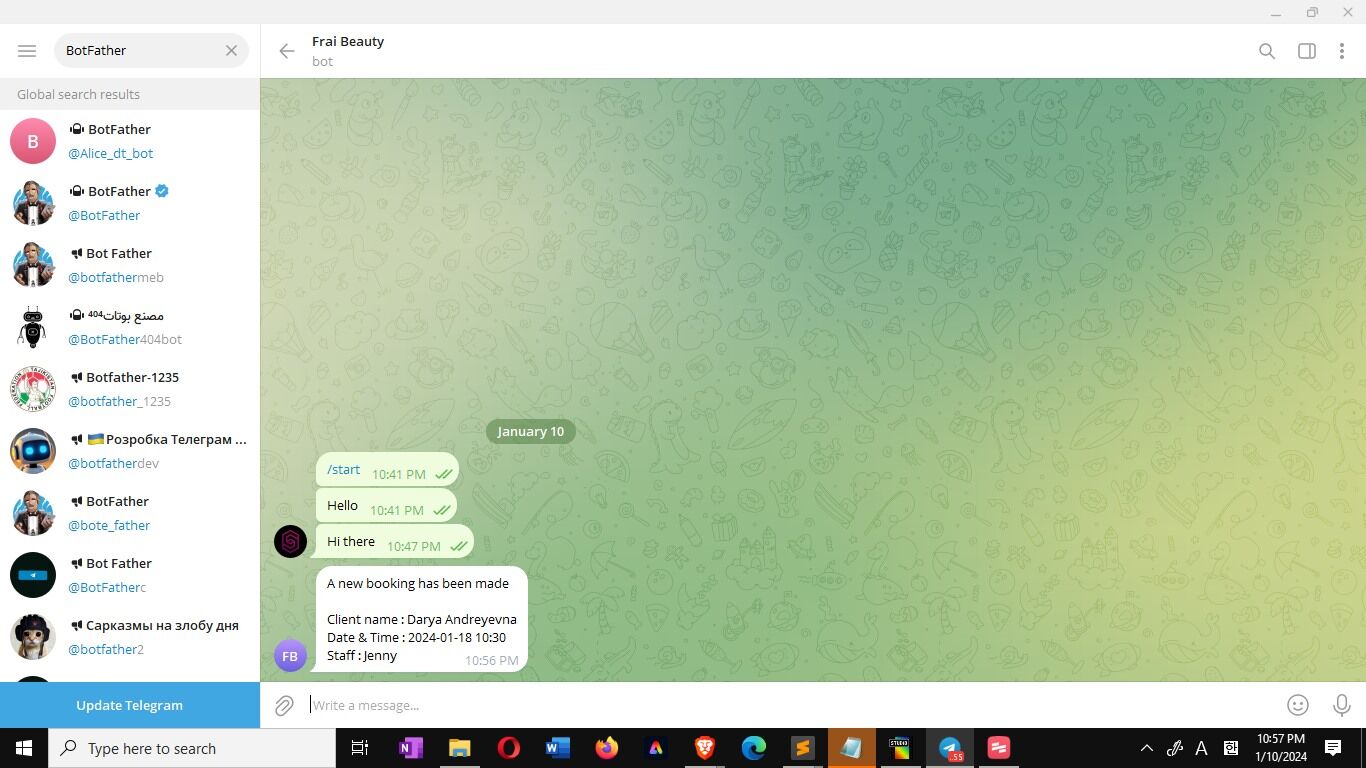The height and width of the screenshot is (768, 1366).
Task: Click the FB avatar beside booking message
Action: 290,656
